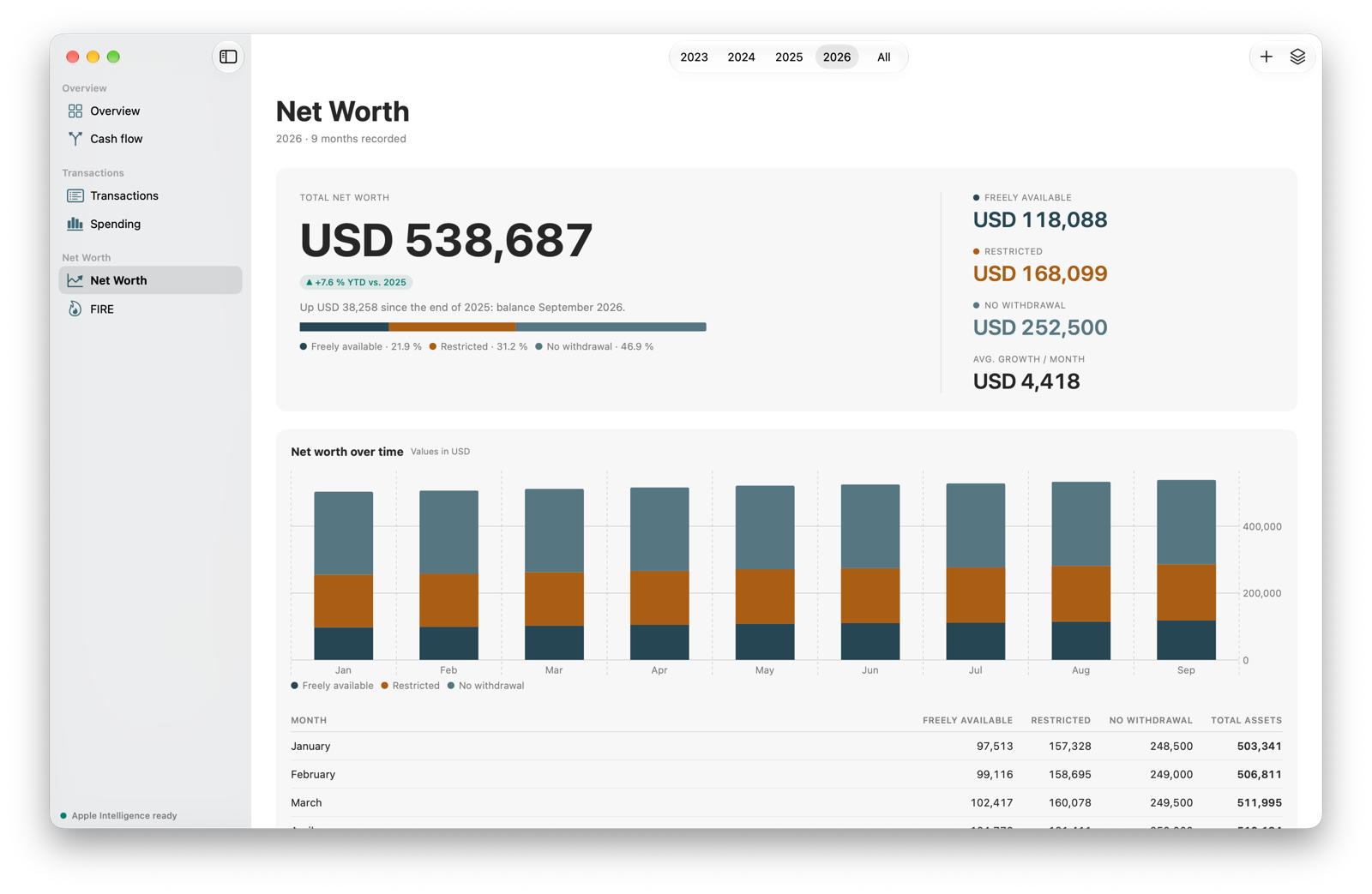Toggle the sidebar panel icon
The width and height of the screenshot is (1372, 894).
pyautogui.click(x=228, y=57)
